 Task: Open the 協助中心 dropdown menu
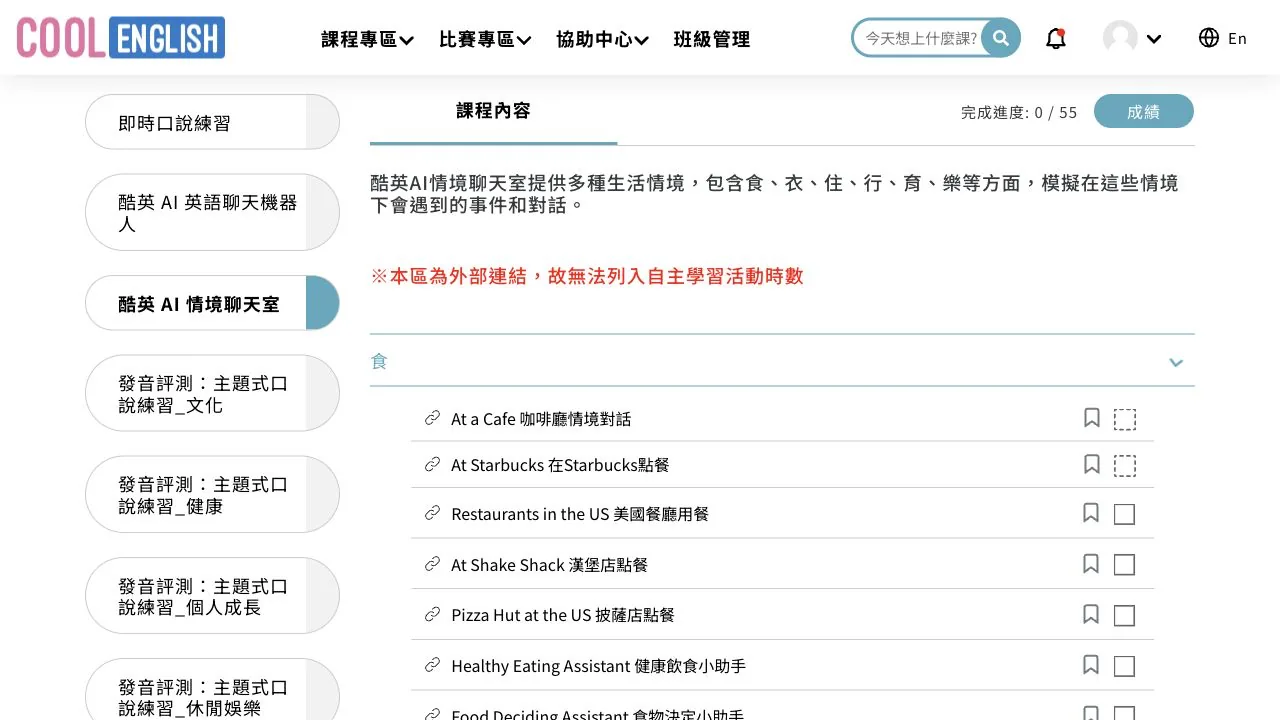click(602, 39)
